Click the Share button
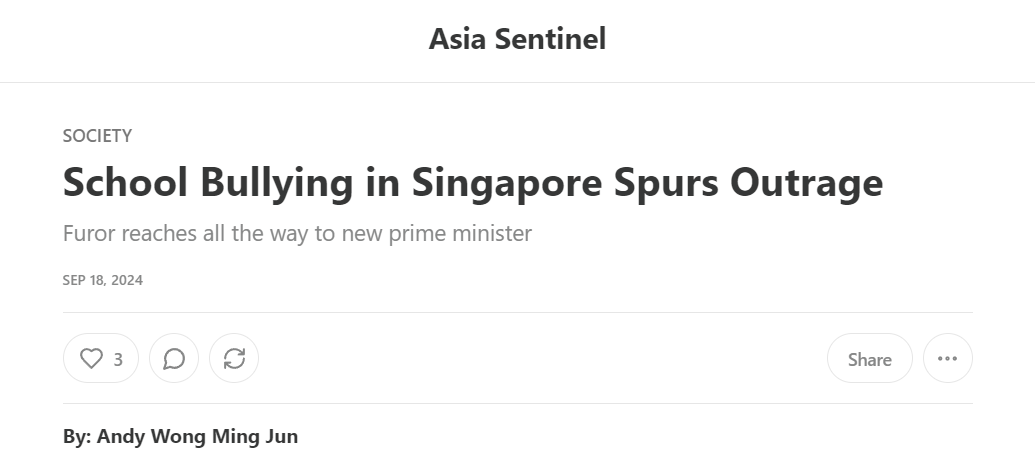The image size is (1035, 467). (x=869, y=359)
